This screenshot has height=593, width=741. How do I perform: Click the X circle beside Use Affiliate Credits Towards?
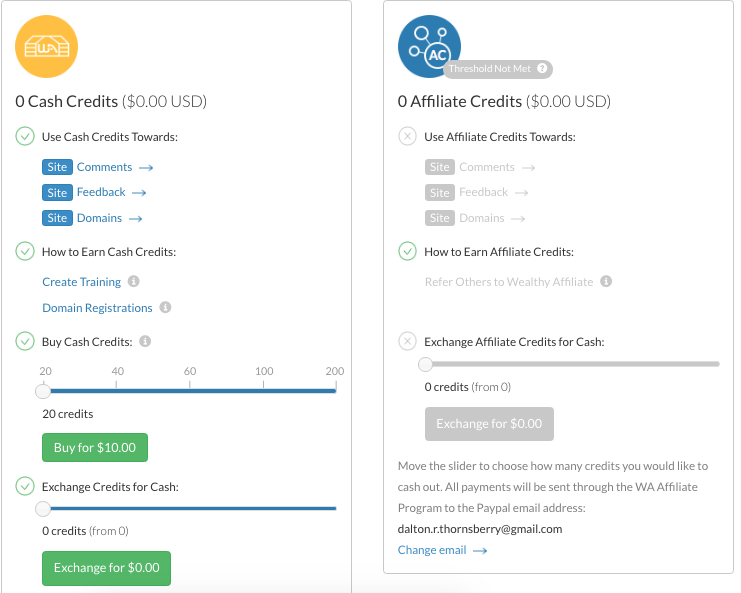pos(407,137)
